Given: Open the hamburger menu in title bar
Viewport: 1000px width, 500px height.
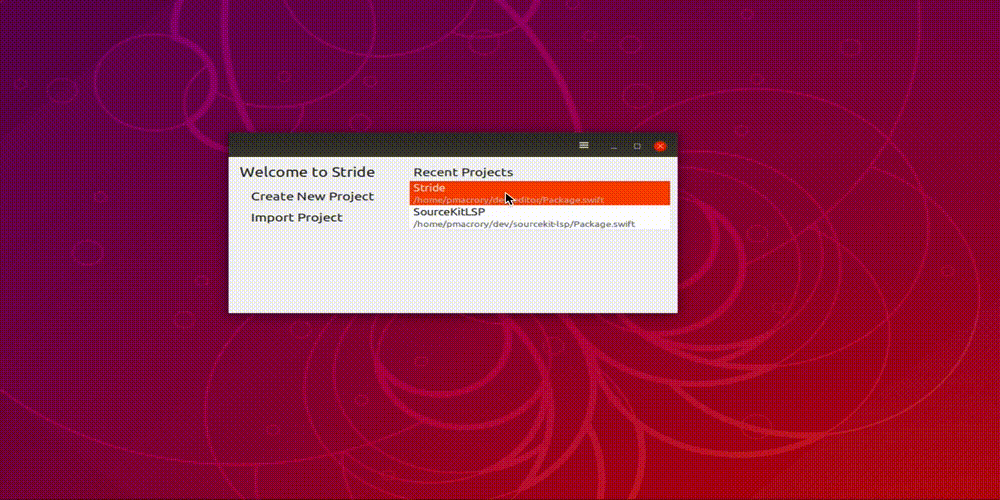Looking at the screenshot, I should pos(584,145).
